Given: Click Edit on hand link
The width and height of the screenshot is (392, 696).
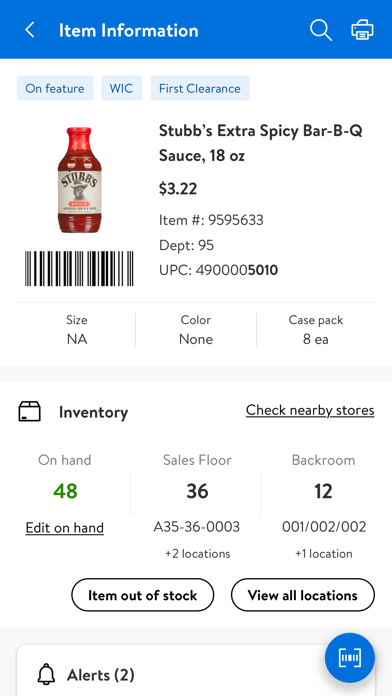Looking at the screenshot, I should pyautogui.click(x=65, y=528).
